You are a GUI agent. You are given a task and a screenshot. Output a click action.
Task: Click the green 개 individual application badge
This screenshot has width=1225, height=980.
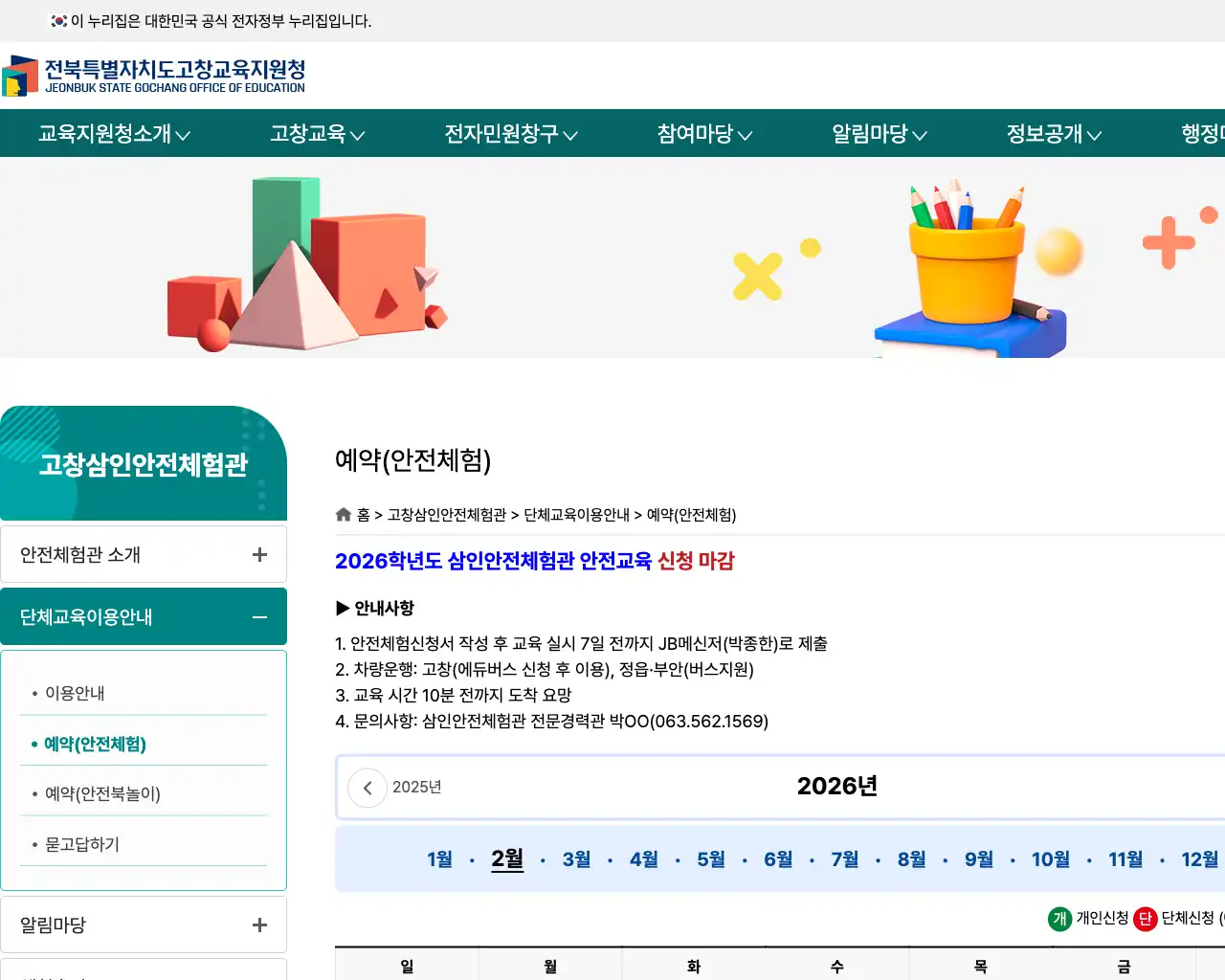(1058, 920)
